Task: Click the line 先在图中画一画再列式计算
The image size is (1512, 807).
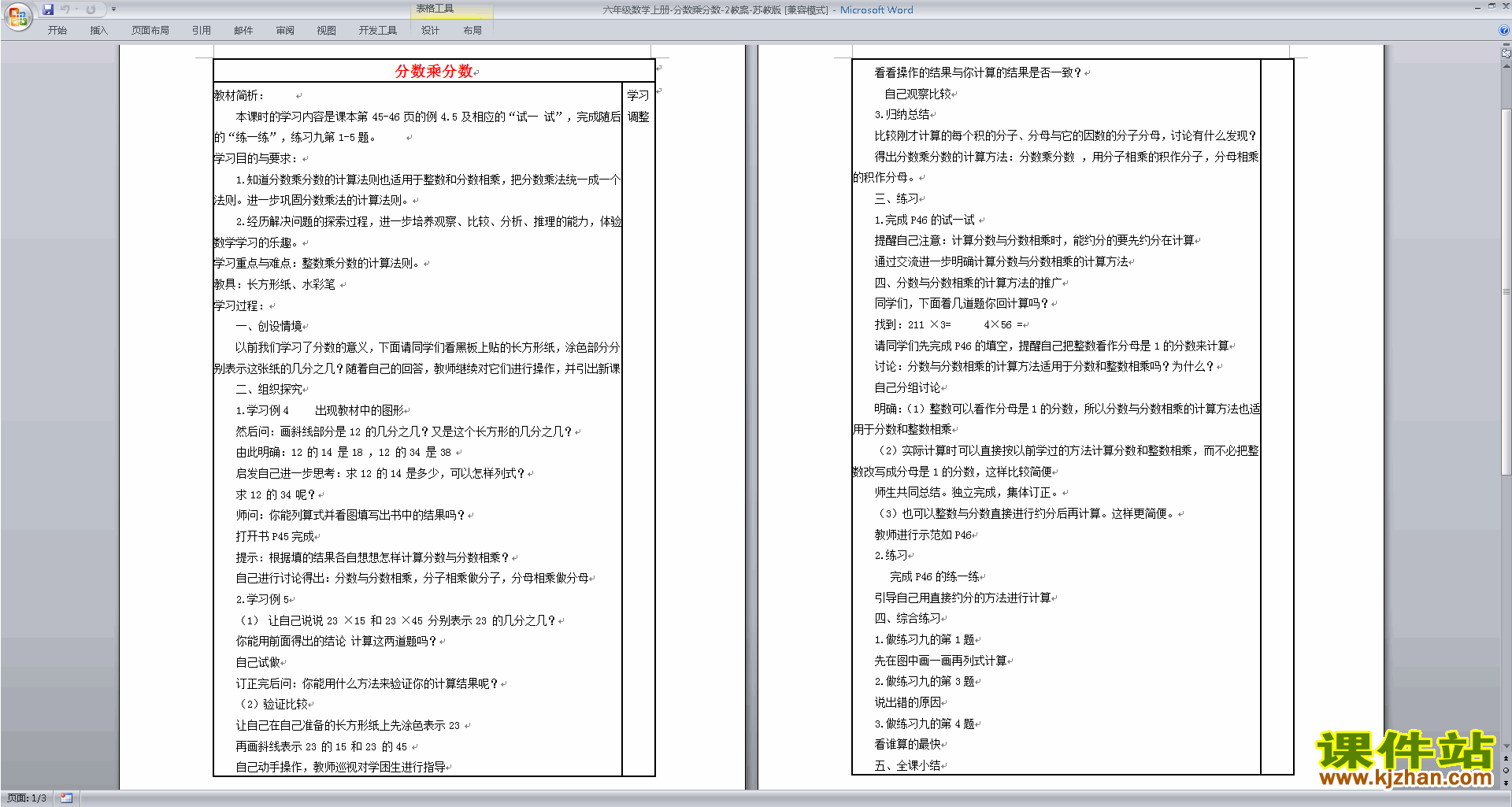Action: [940, 661]
